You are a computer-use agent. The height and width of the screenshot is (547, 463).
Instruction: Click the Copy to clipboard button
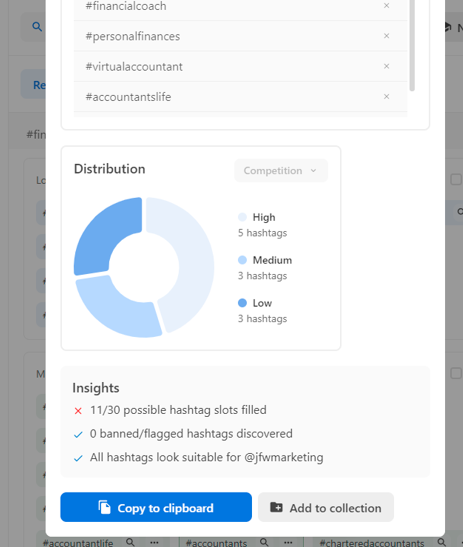156,507
